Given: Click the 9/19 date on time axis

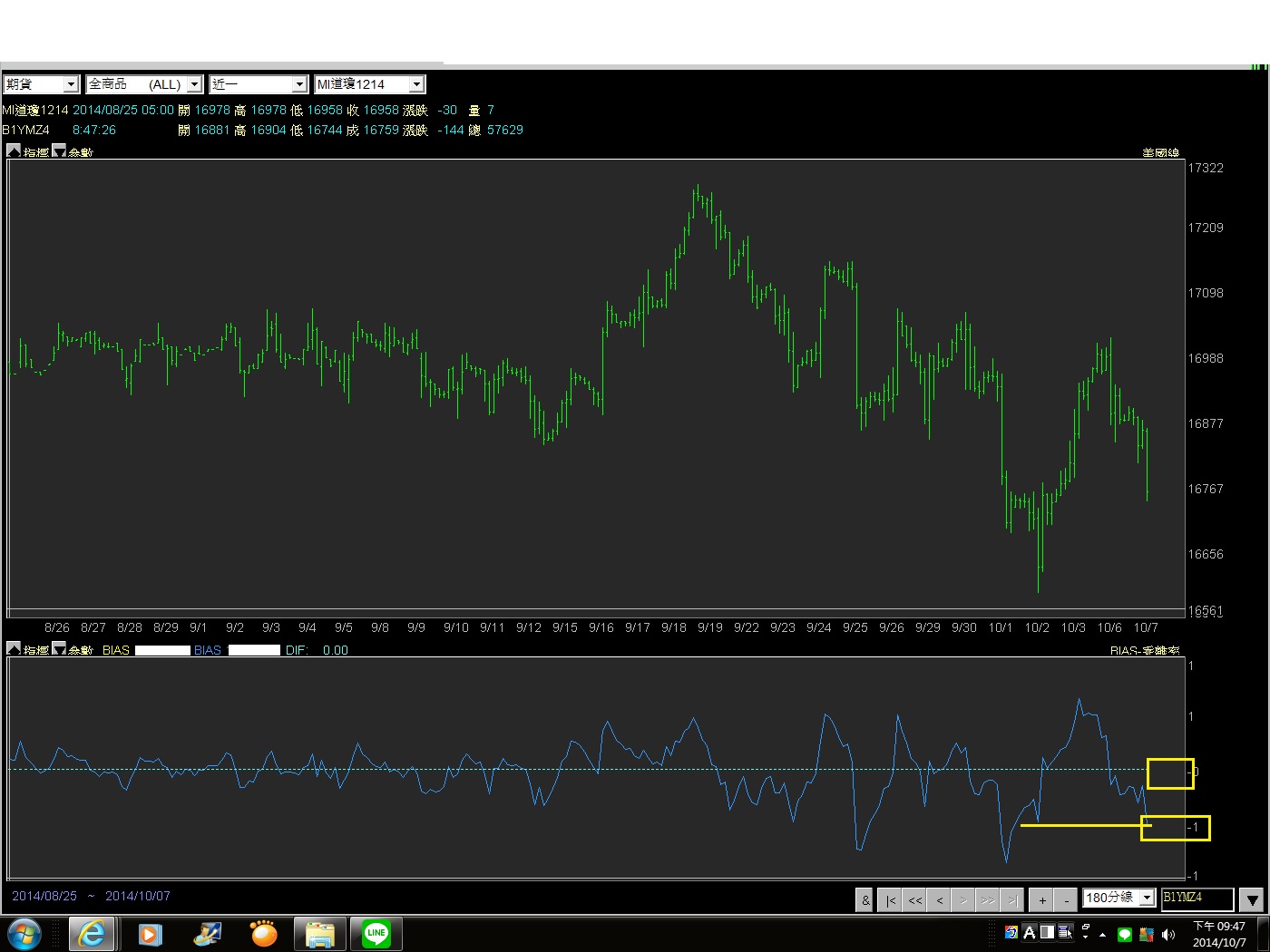Looking at the screenshot, I should 710,627.
